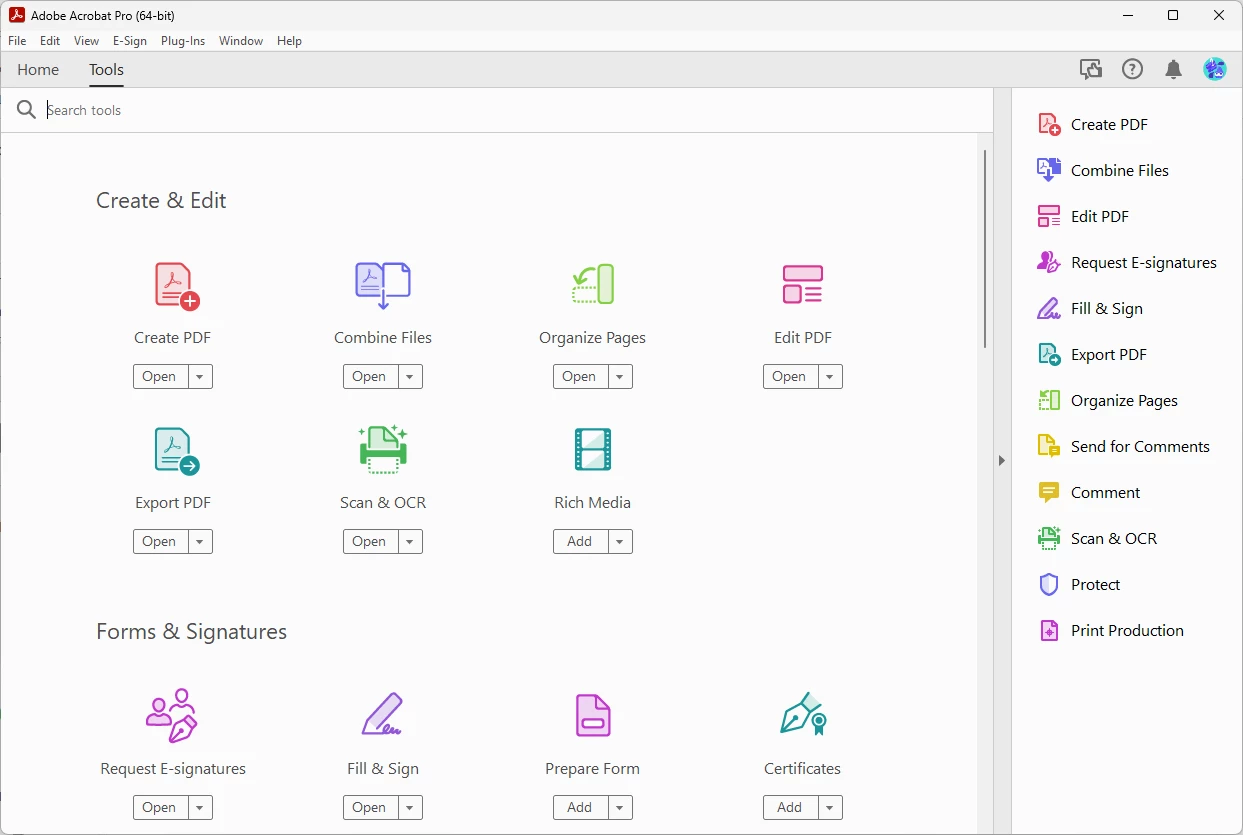Select Fill & Sign icon in right sidebar
The width and height of the screenshot is (1243, 835).
tap(1049, 309)
